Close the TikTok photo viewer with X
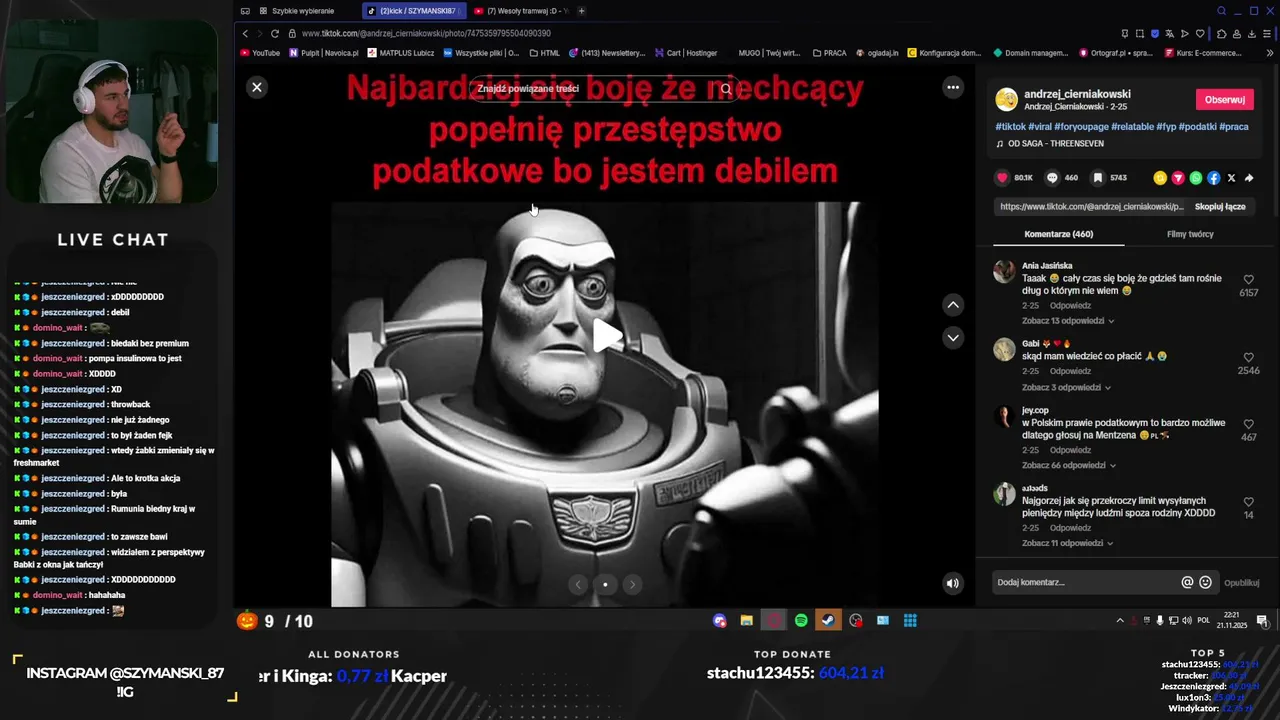This screenshot has height=720, width=1280. [257, 87]
